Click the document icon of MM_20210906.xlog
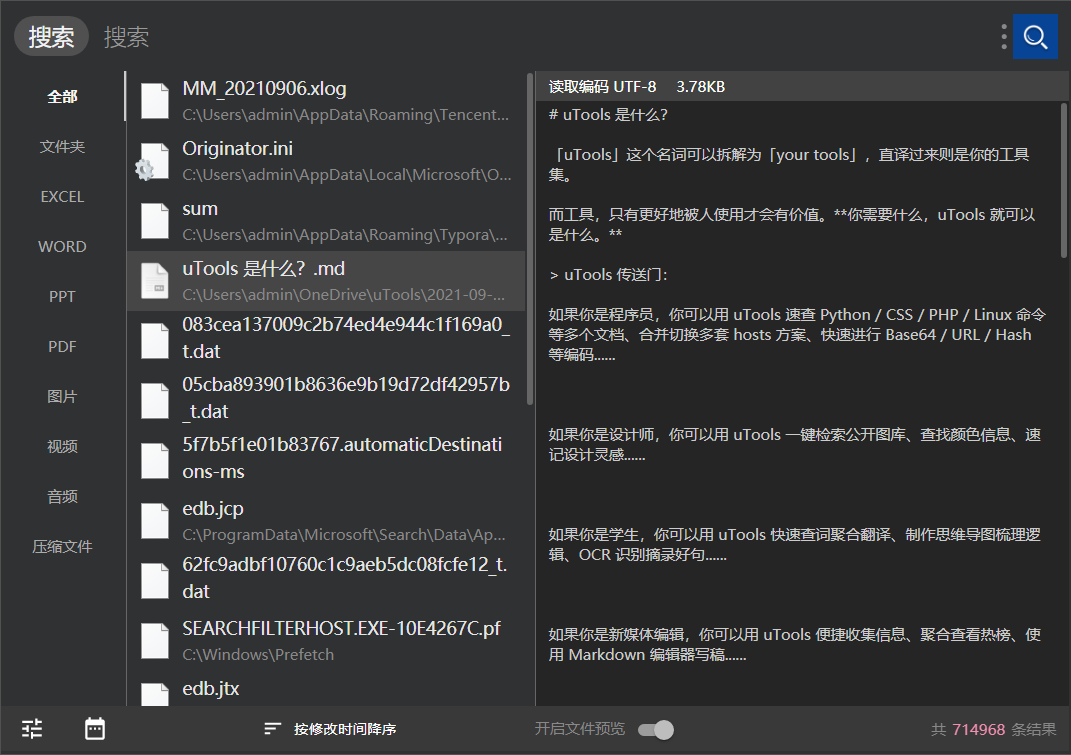Screen dimensions: 1071x755 [154, 100]
